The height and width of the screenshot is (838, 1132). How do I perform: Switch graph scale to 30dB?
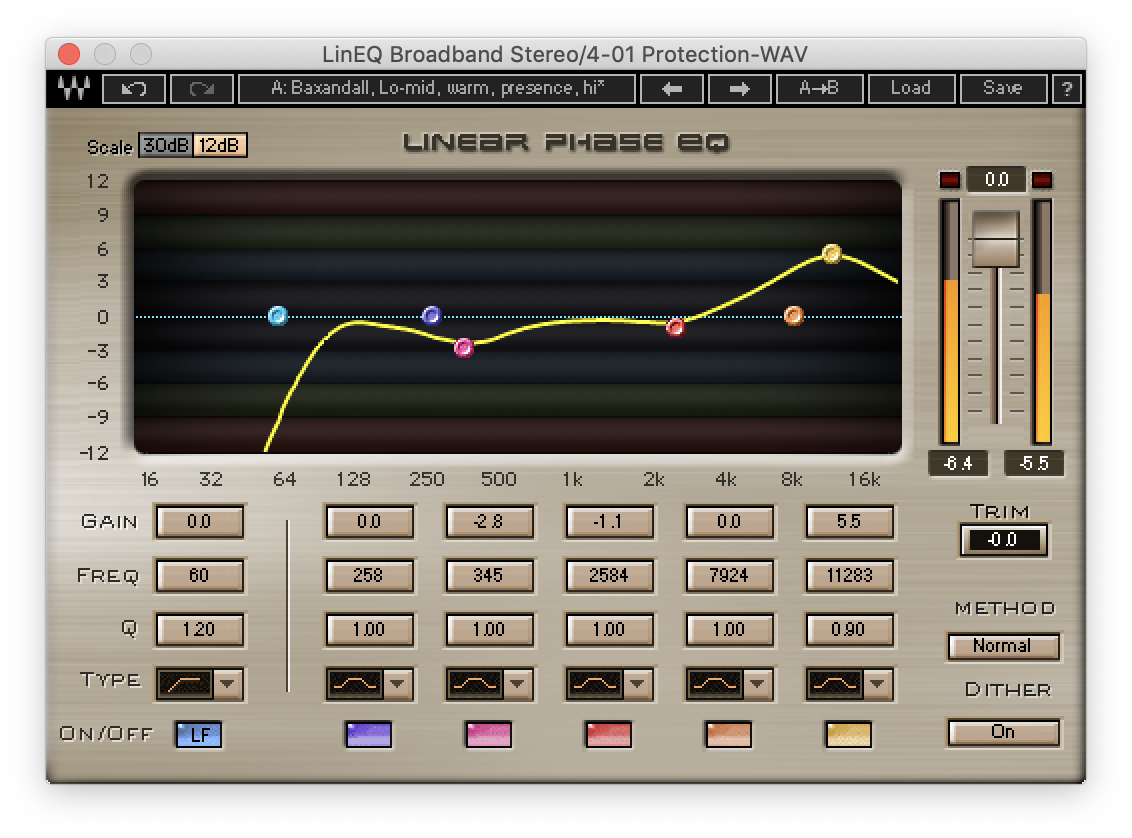(x=166, y=145)
